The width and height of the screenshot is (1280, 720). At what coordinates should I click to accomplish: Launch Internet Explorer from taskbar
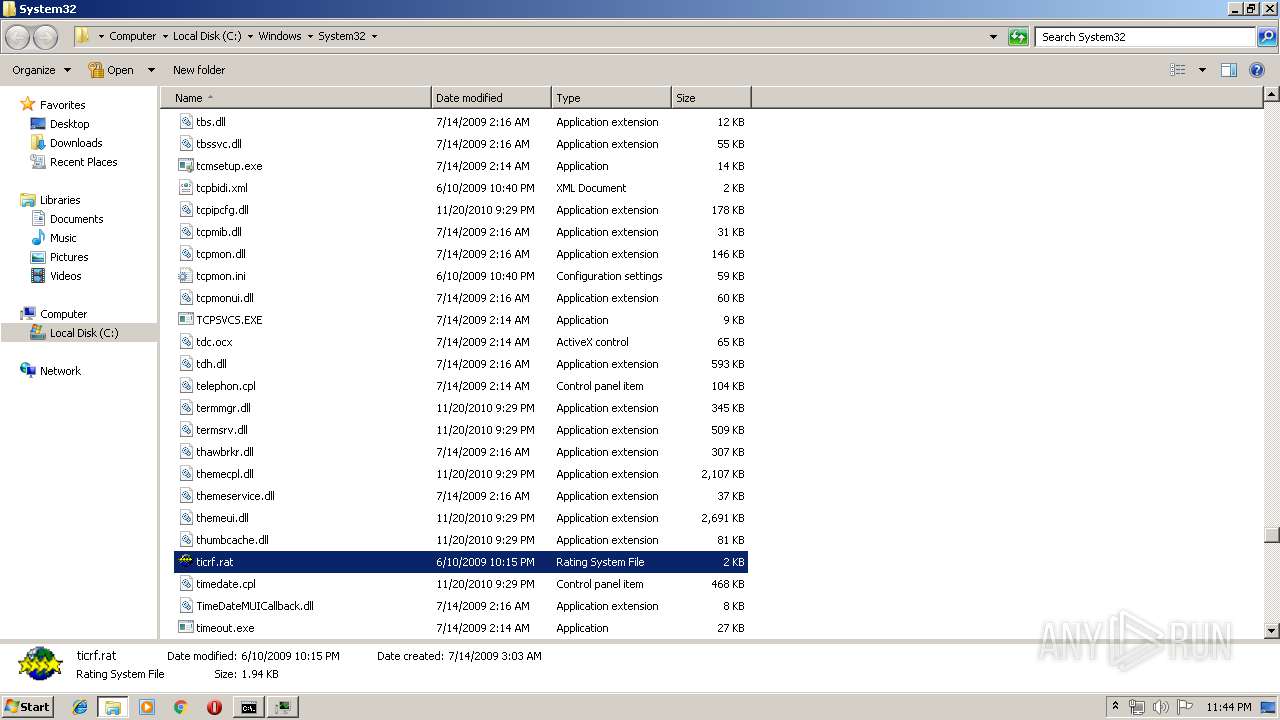coord(80,707)
